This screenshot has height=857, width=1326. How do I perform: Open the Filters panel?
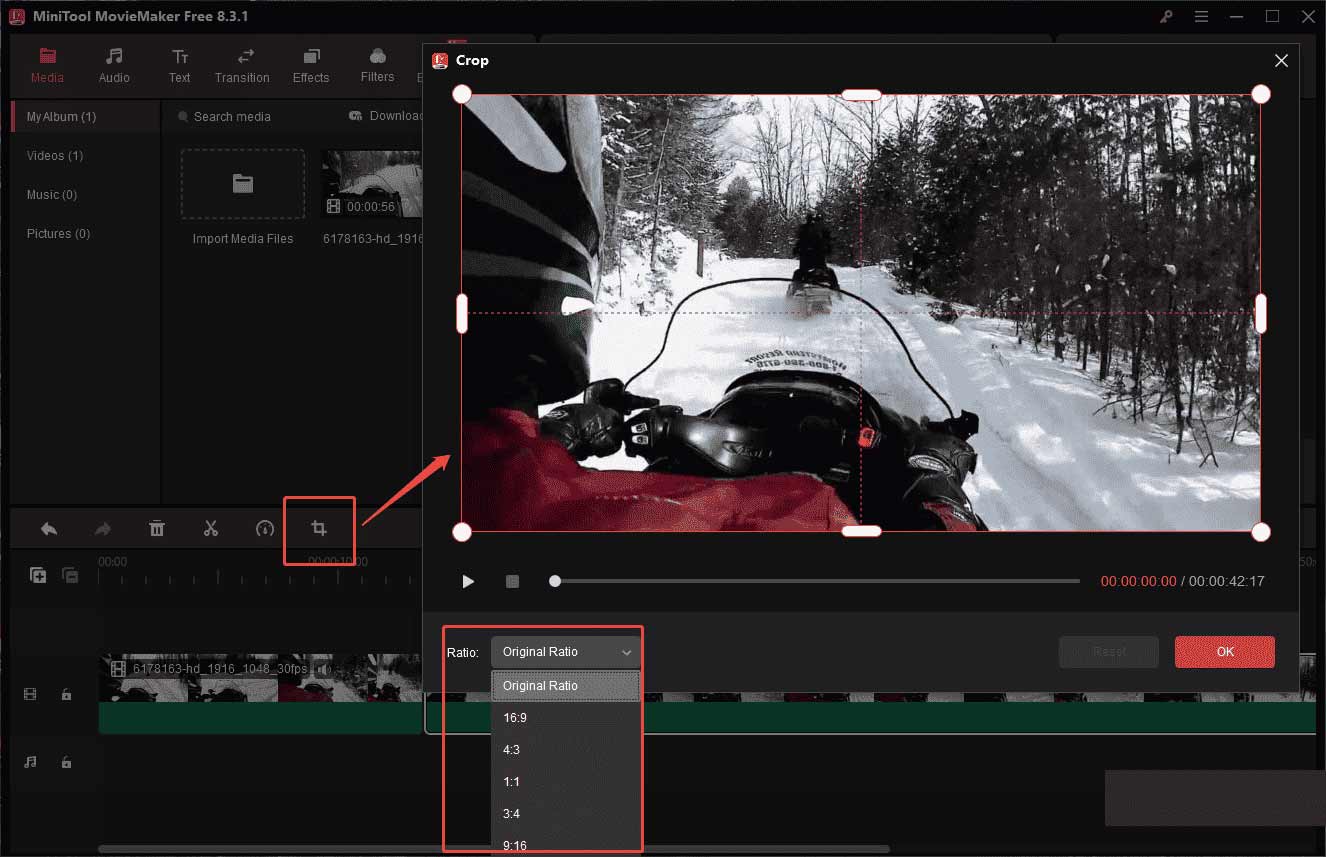(x=377, y=66)
